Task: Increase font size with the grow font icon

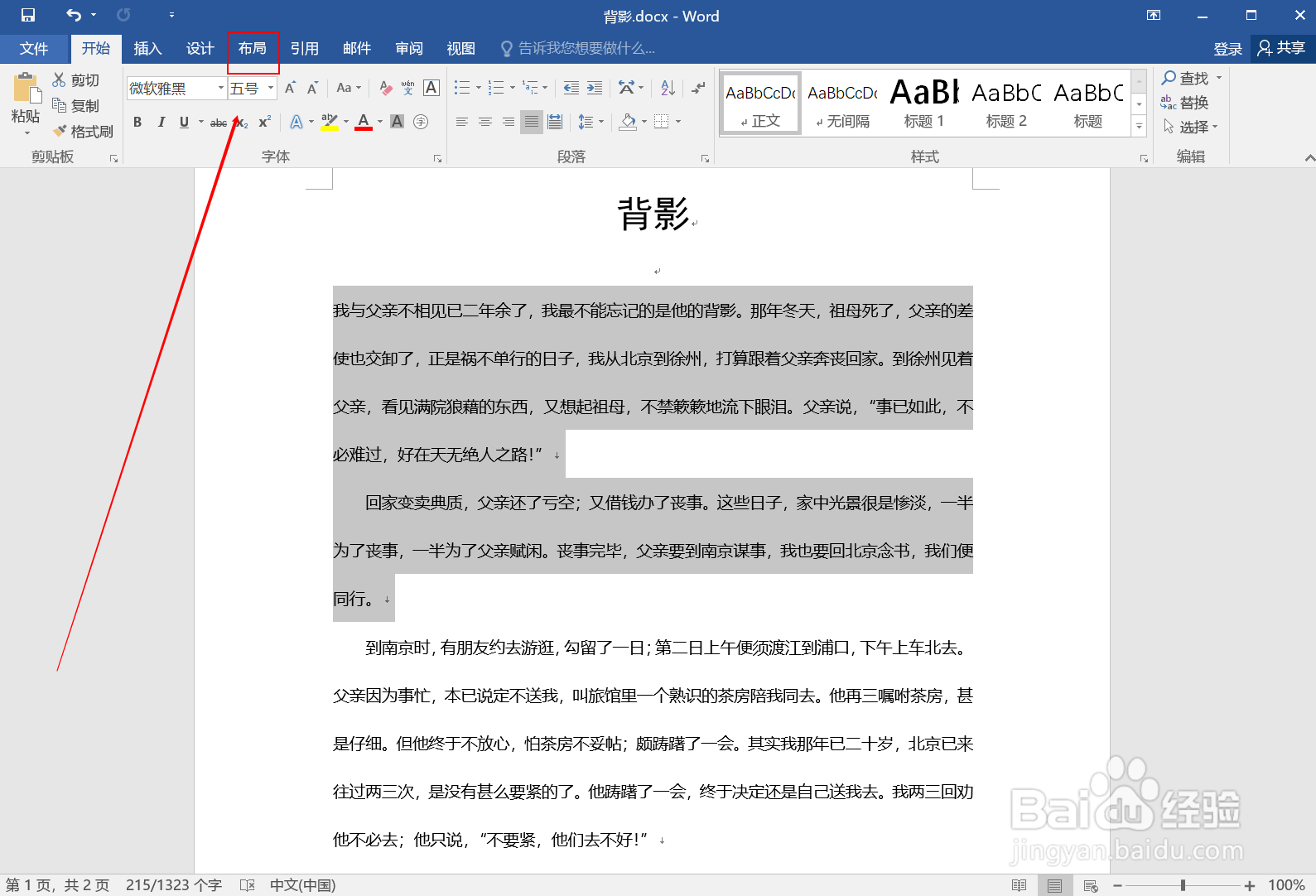Action: (x=290, y=88)
